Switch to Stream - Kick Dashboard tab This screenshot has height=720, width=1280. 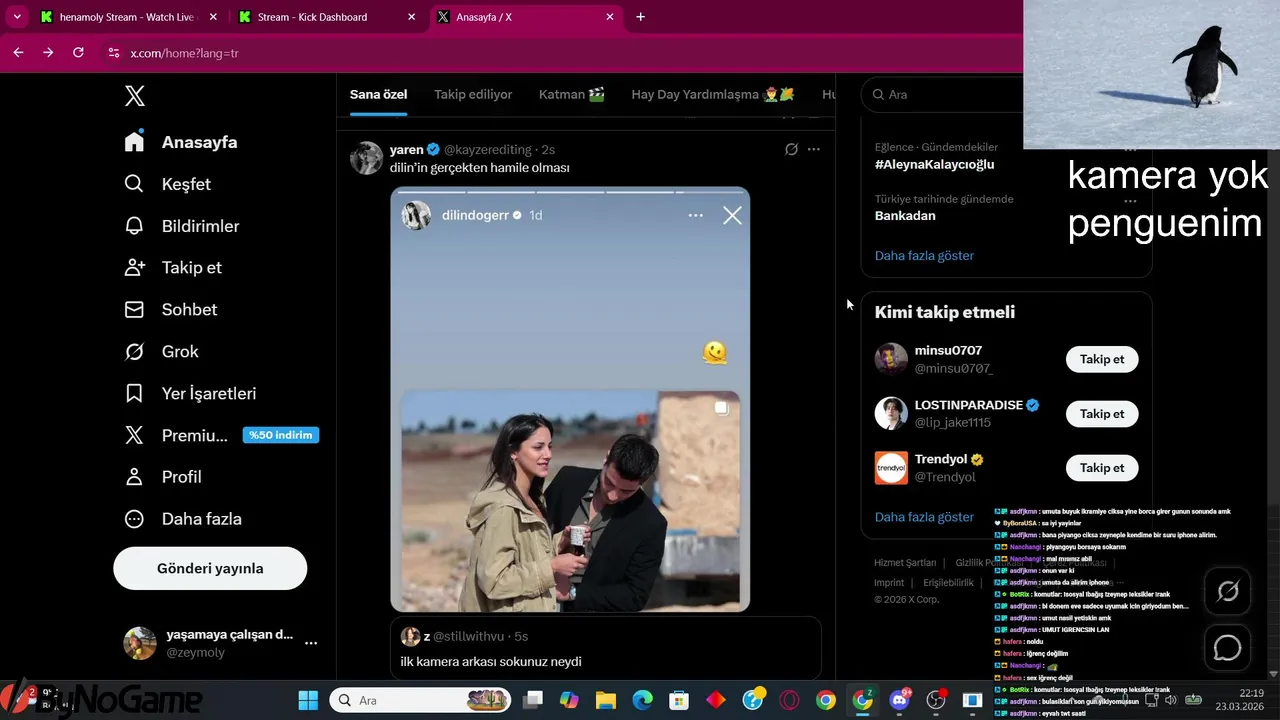coord(326,17)
